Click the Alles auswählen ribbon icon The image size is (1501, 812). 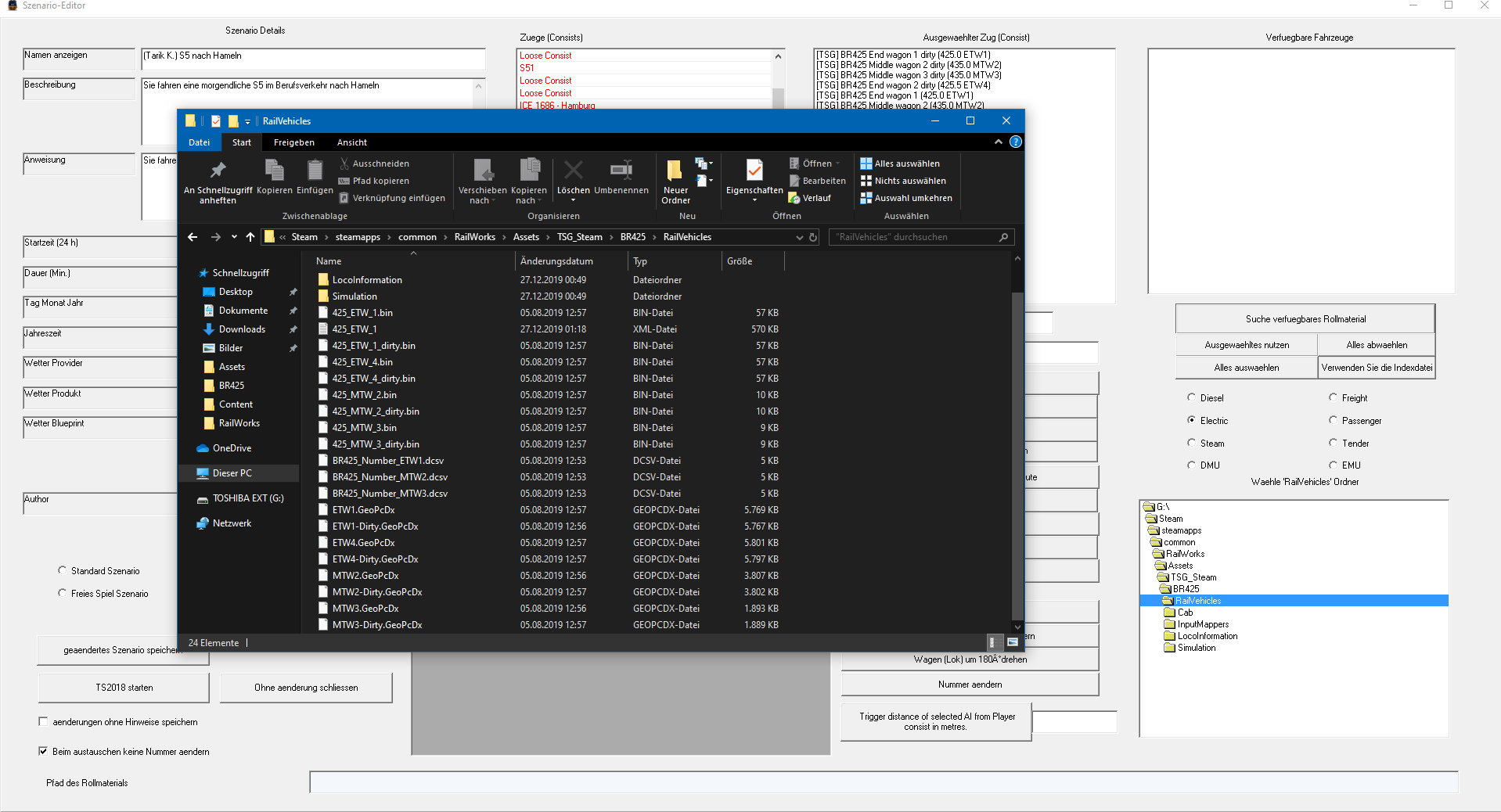(x=866, y=163)
